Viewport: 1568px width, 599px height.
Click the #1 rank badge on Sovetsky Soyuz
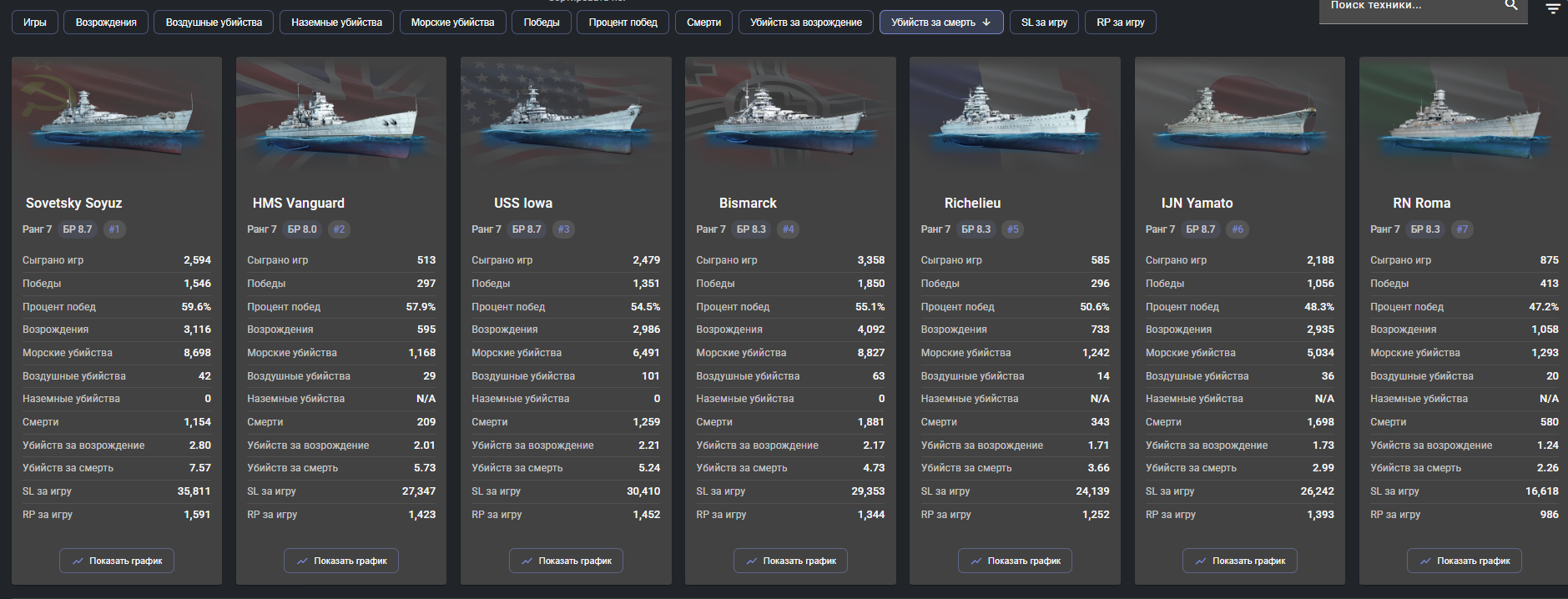114,229
